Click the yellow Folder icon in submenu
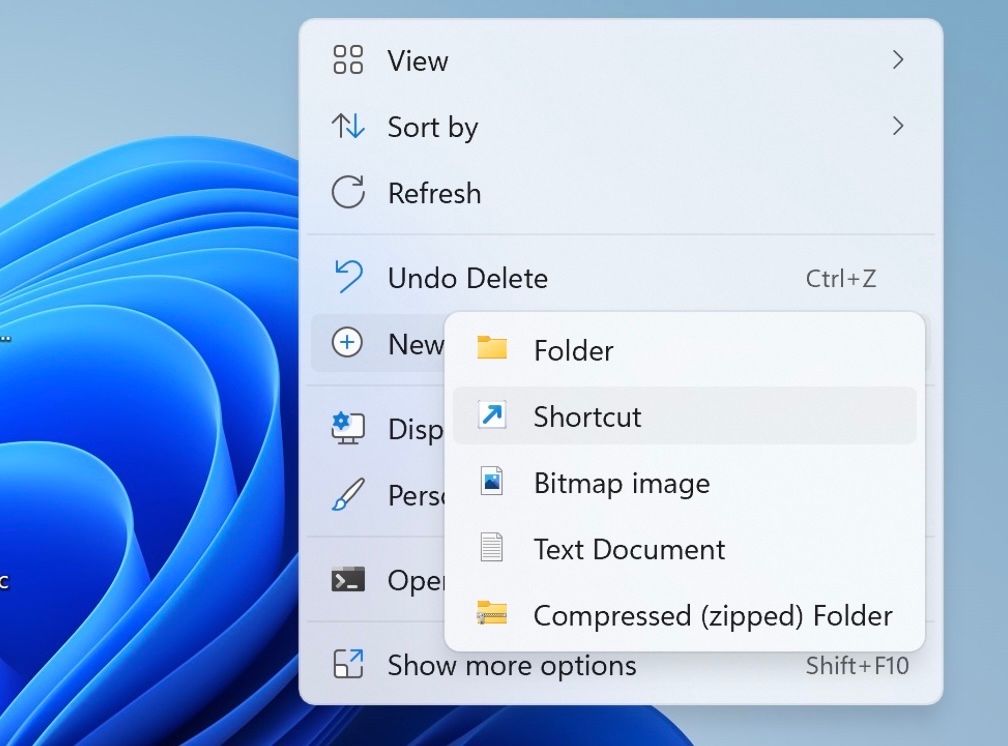This screenshot has height=746, width=1008. 492,348
